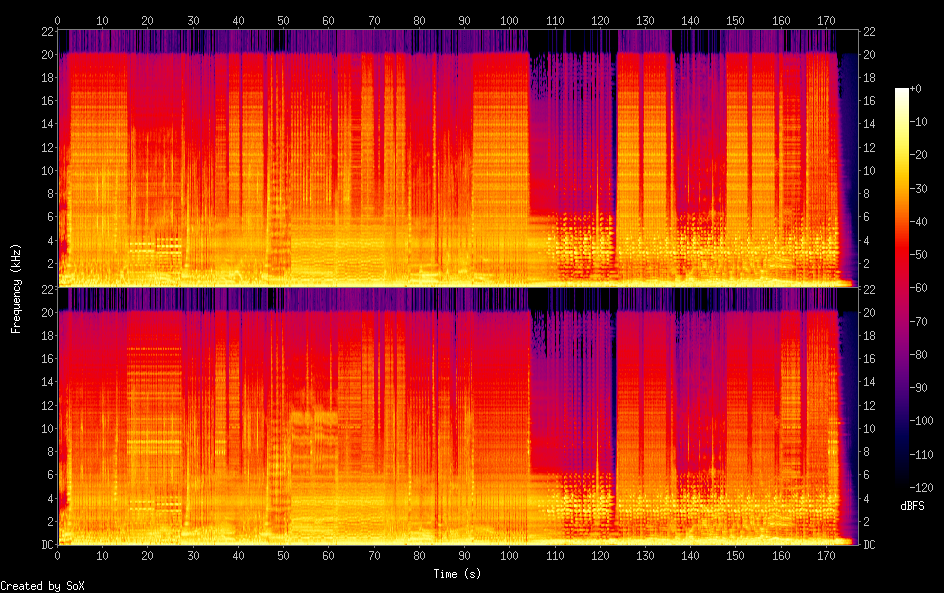
Task: Click the 'dBFS' label under the color scale
Action: pyautogui.click(x=911, y=507)
